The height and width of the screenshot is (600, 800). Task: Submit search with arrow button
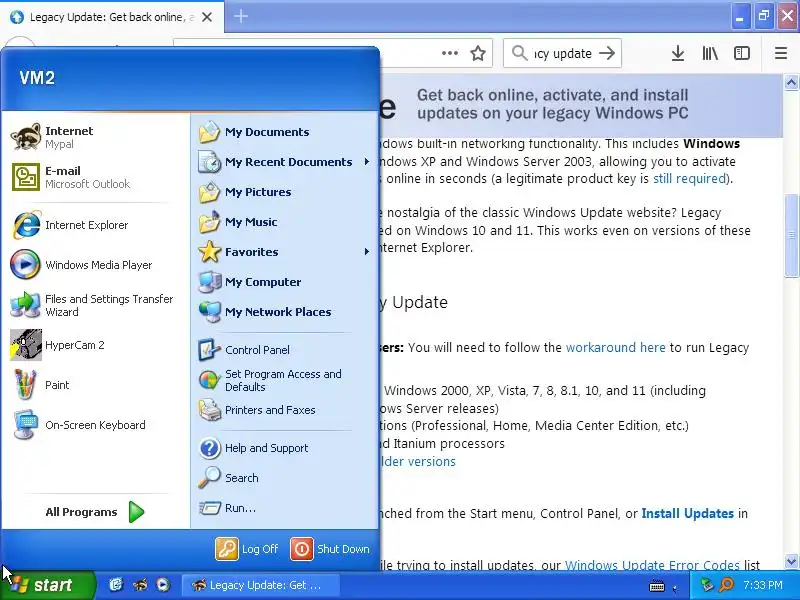607,53
